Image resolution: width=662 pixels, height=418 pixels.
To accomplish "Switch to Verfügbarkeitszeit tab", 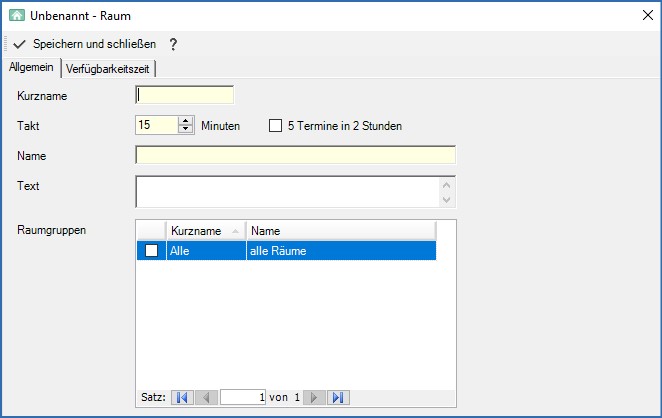I will tap(110, 68).
